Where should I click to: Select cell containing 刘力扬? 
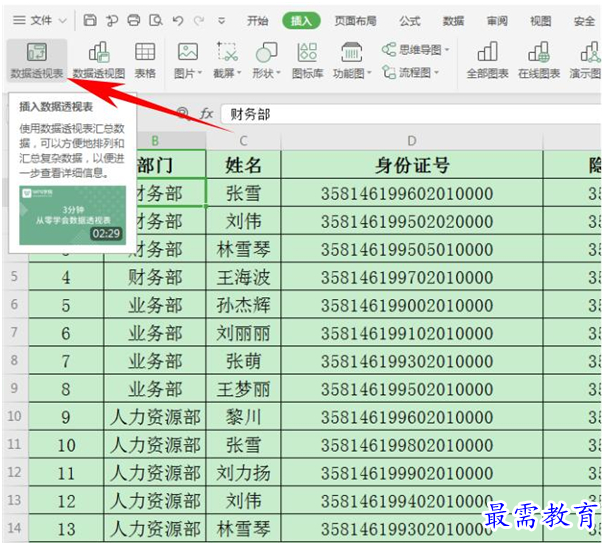243,472
